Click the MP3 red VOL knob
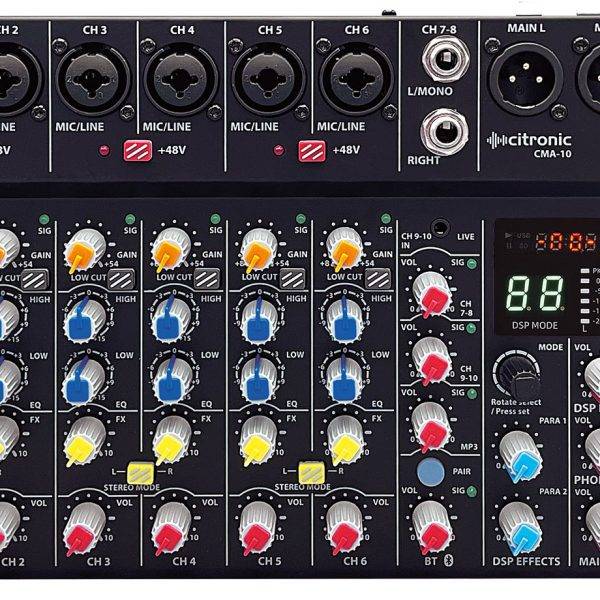Screen dimensions: 600x600 pyautogui.click(x=432, y=426)
